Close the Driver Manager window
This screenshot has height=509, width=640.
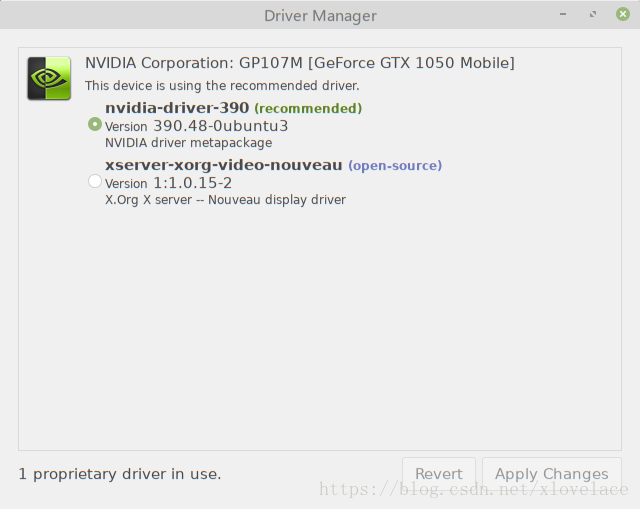click(623, 14)
